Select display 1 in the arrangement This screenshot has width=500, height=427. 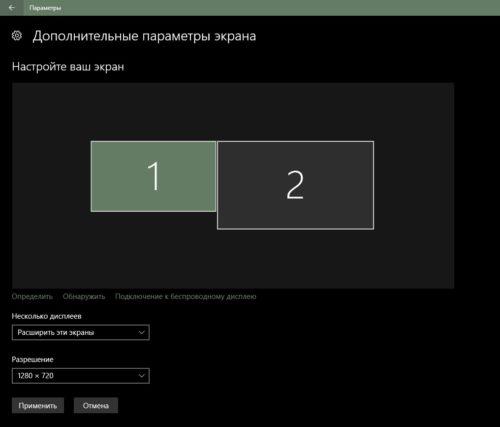153,176
